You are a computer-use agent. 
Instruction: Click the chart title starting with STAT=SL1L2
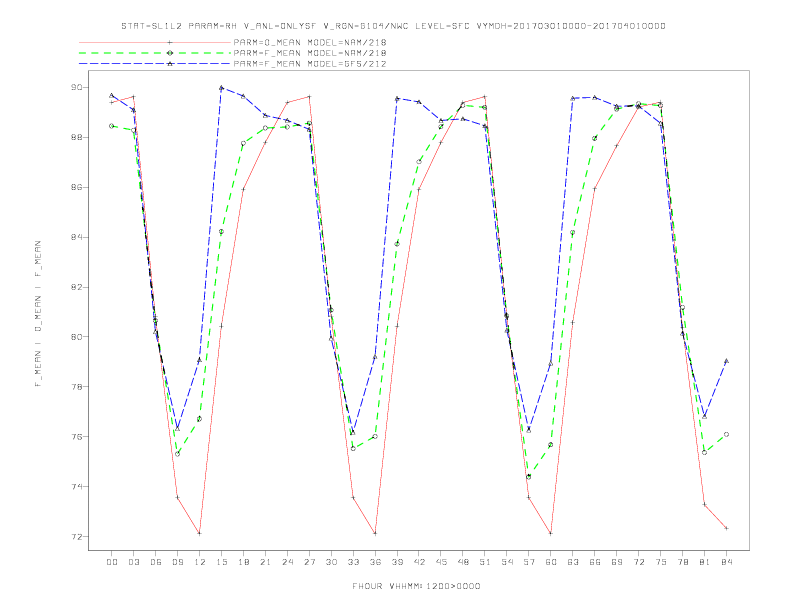click(393, 26)
